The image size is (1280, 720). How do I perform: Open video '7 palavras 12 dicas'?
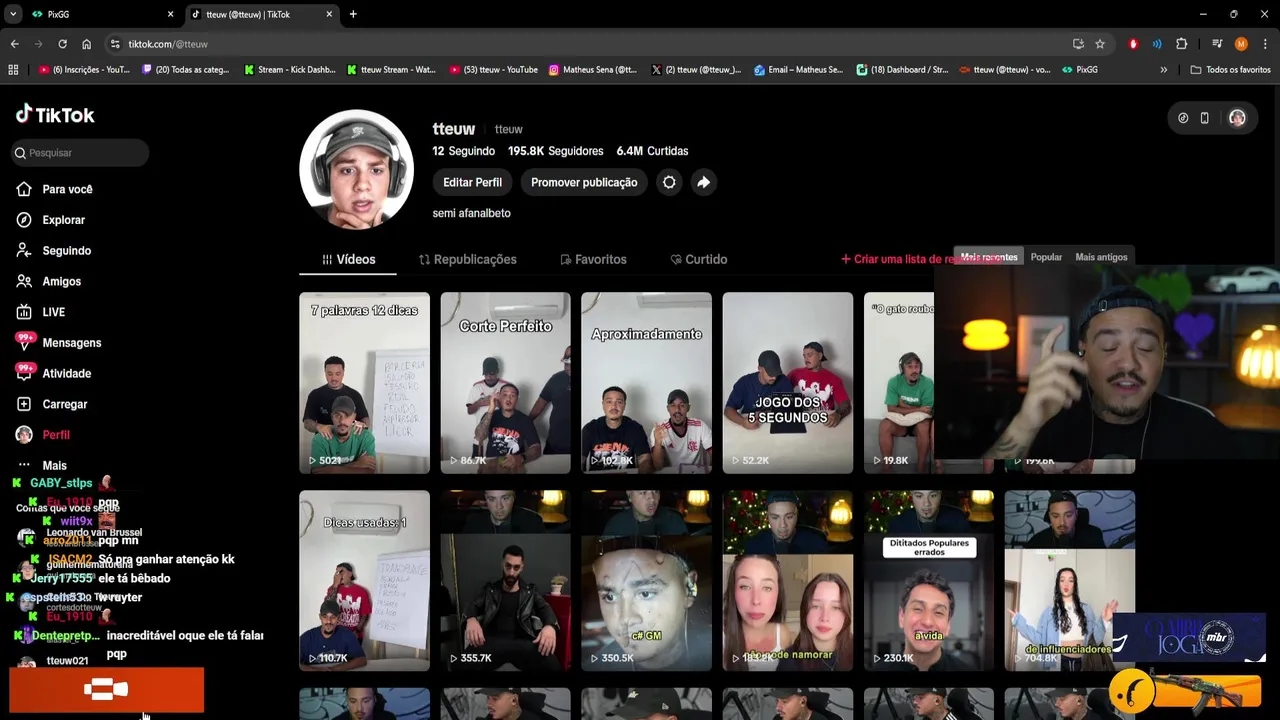(364, 382)
